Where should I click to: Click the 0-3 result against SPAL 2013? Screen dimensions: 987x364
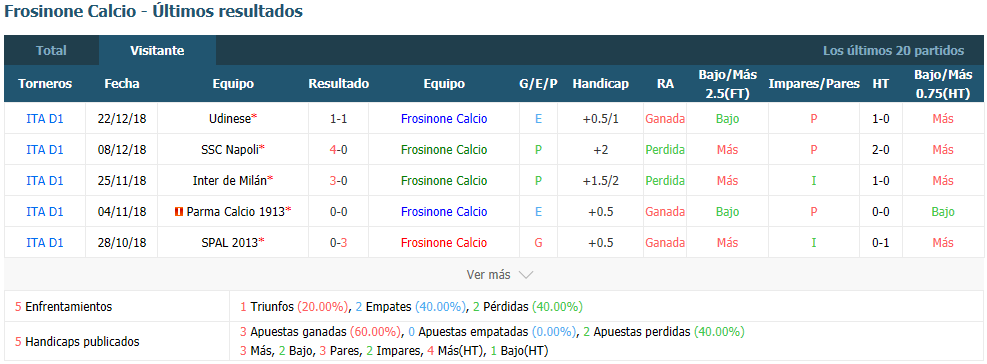coord(339,242)
